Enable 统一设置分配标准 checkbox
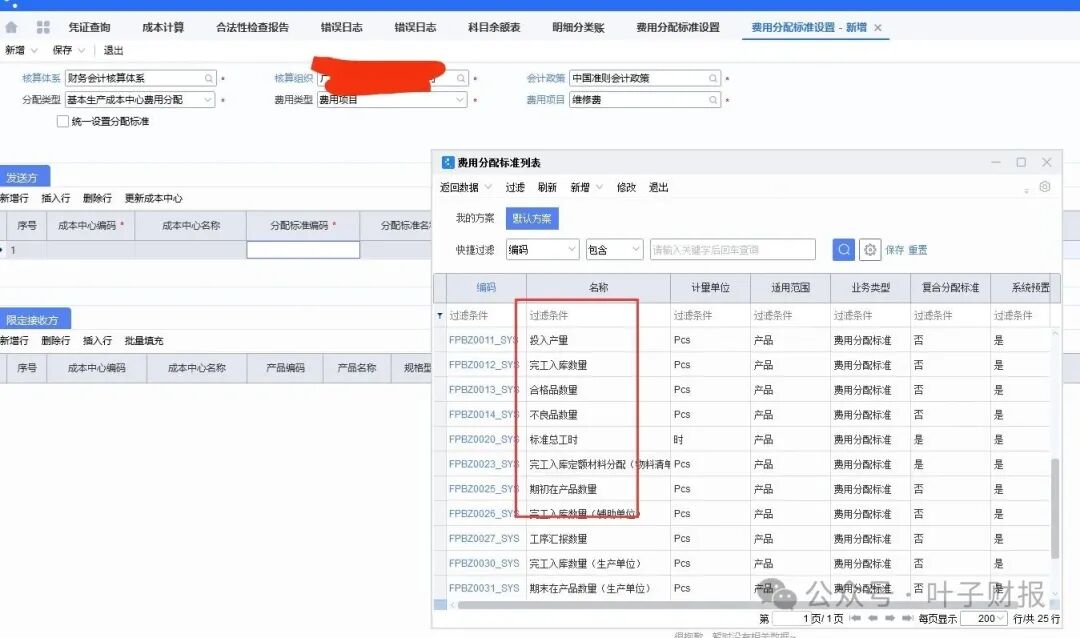Screen dimensions: 1080x638 click(x=63, y=121)
